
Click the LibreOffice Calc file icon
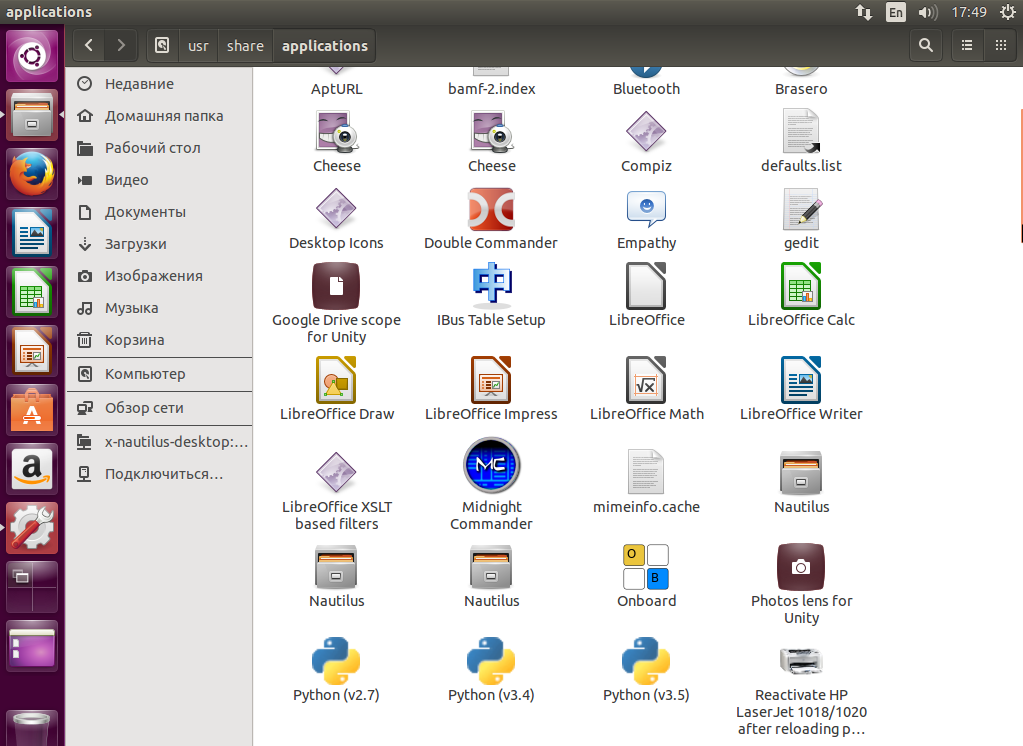(x=801, y=286)
